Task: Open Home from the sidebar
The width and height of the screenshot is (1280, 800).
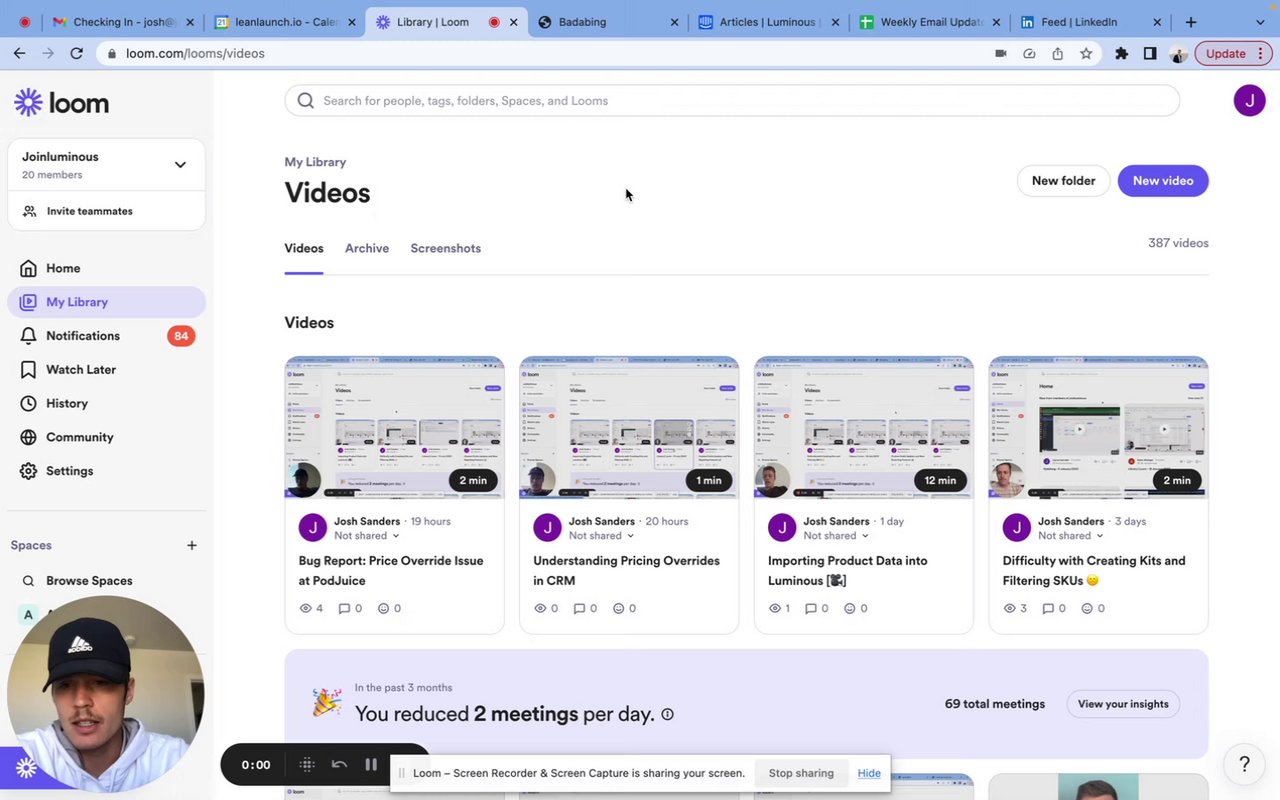Action: pyautogui.click(x=62, y=268)
